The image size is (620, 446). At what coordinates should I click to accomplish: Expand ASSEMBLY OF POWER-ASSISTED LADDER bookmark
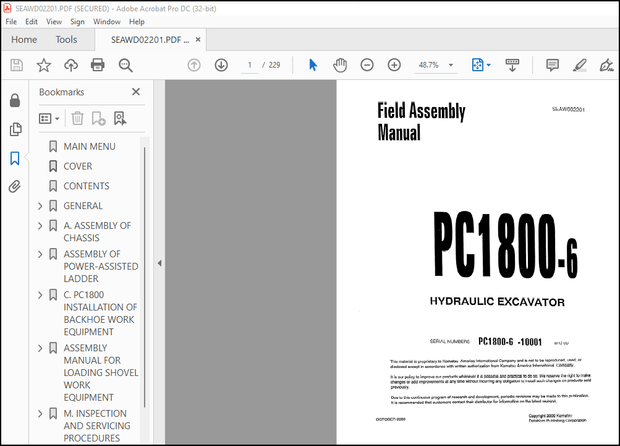pos(40,254)
